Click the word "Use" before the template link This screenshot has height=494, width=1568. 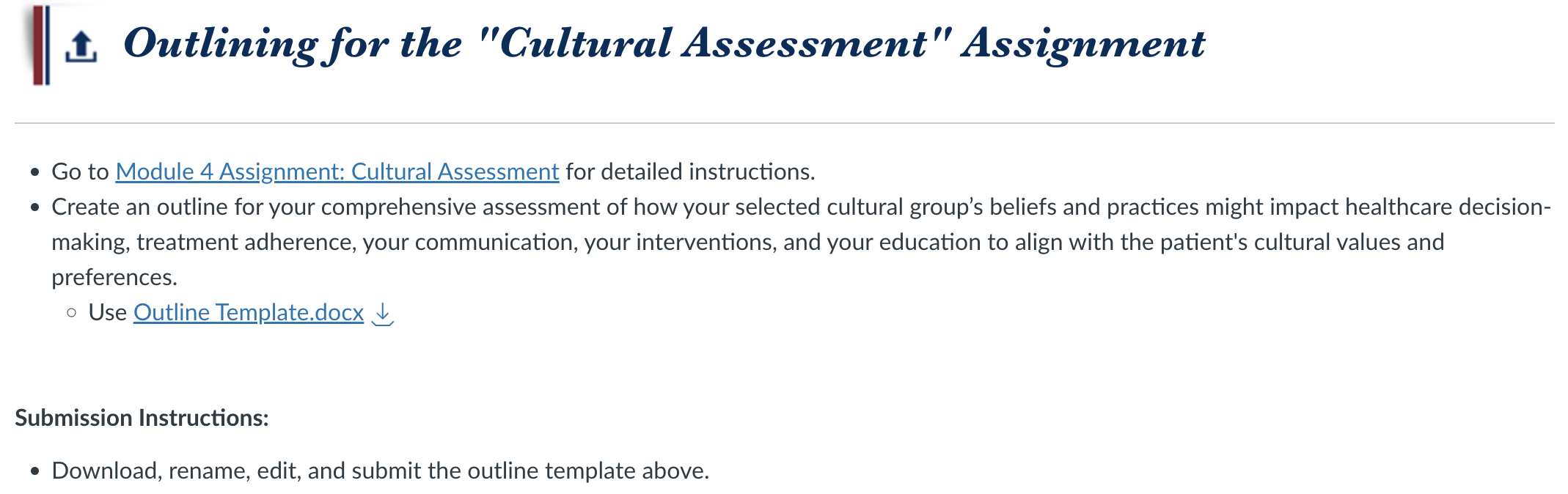pyautogui.click(x=108, y=312)
